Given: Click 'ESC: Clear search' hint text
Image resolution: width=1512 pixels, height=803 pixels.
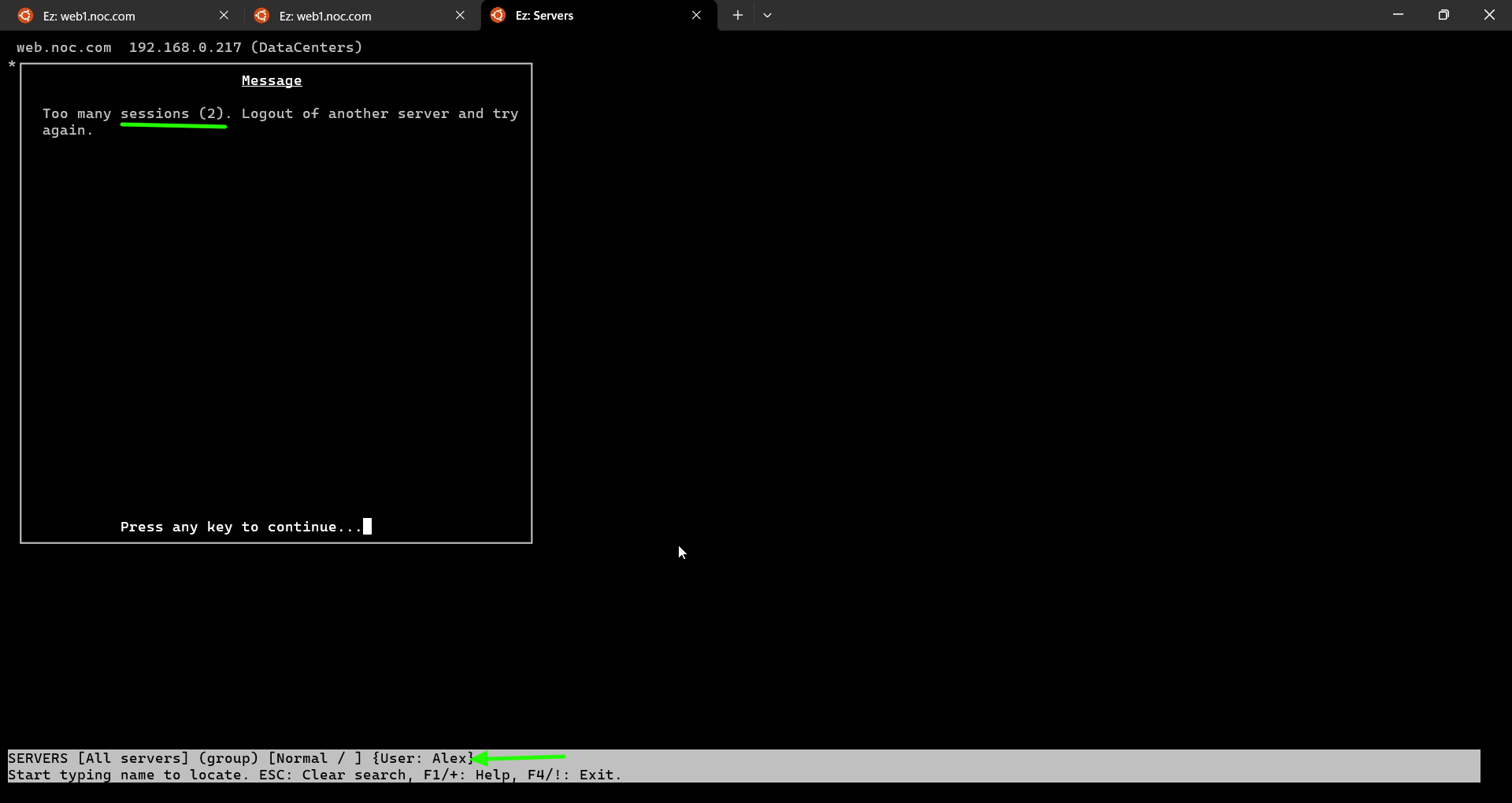Looking at the screenshot, I should [332, 775].
